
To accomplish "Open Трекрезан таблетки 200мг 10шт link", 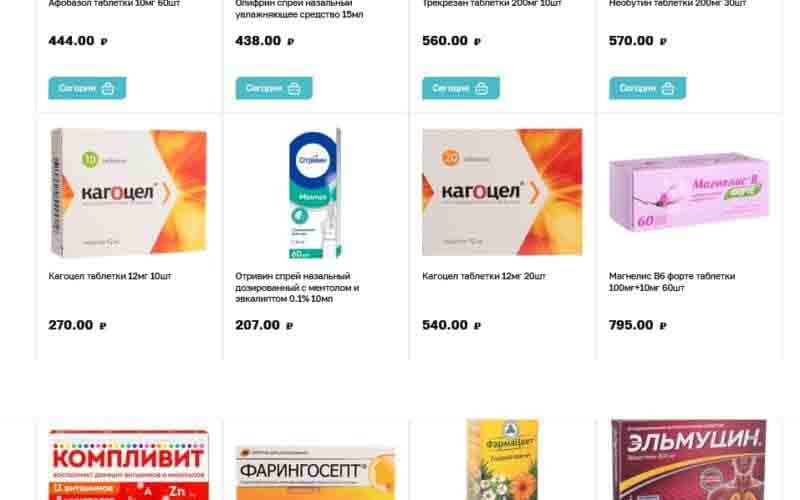I will tap(492, 4).
